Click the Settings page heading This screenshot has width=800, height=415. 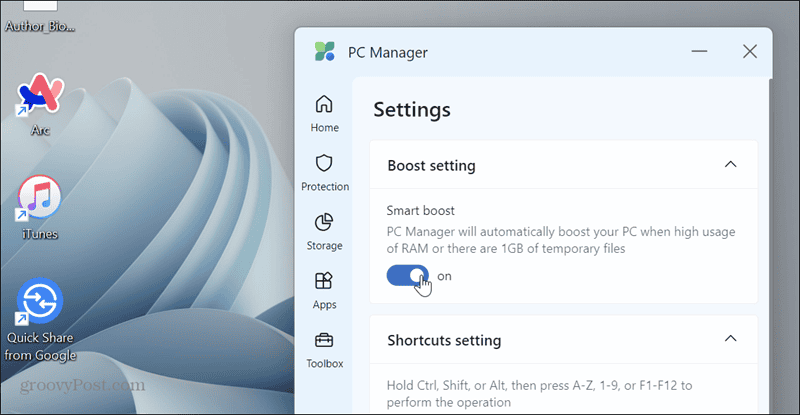[x=412, y=110]
